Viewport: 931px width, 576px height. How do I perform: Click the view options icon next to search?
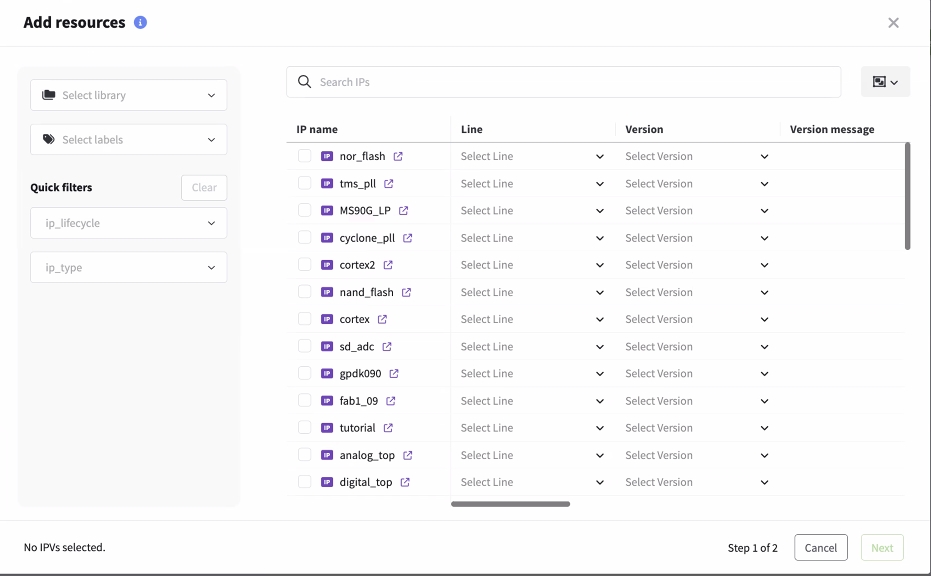885,82
